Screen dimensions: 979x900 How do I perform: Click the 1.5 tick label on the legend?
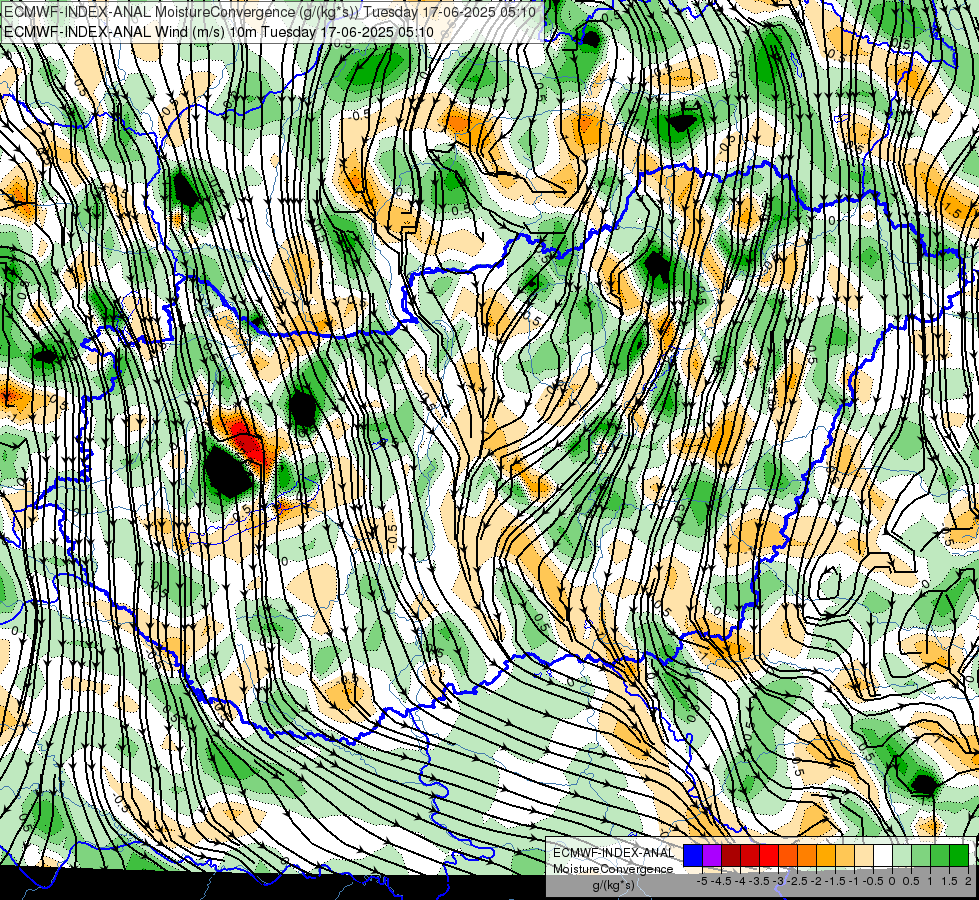(x=948, y=881)
